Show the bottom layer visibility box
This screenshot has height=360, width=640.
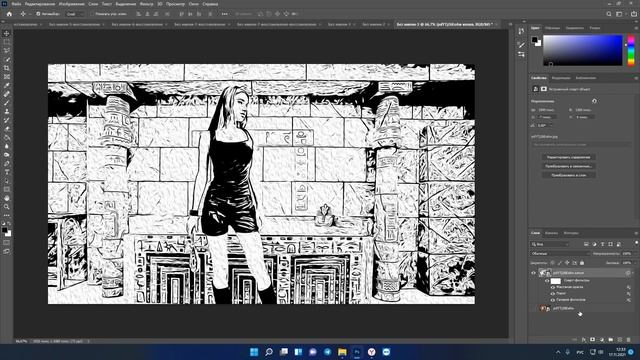[x=533, y=309]
